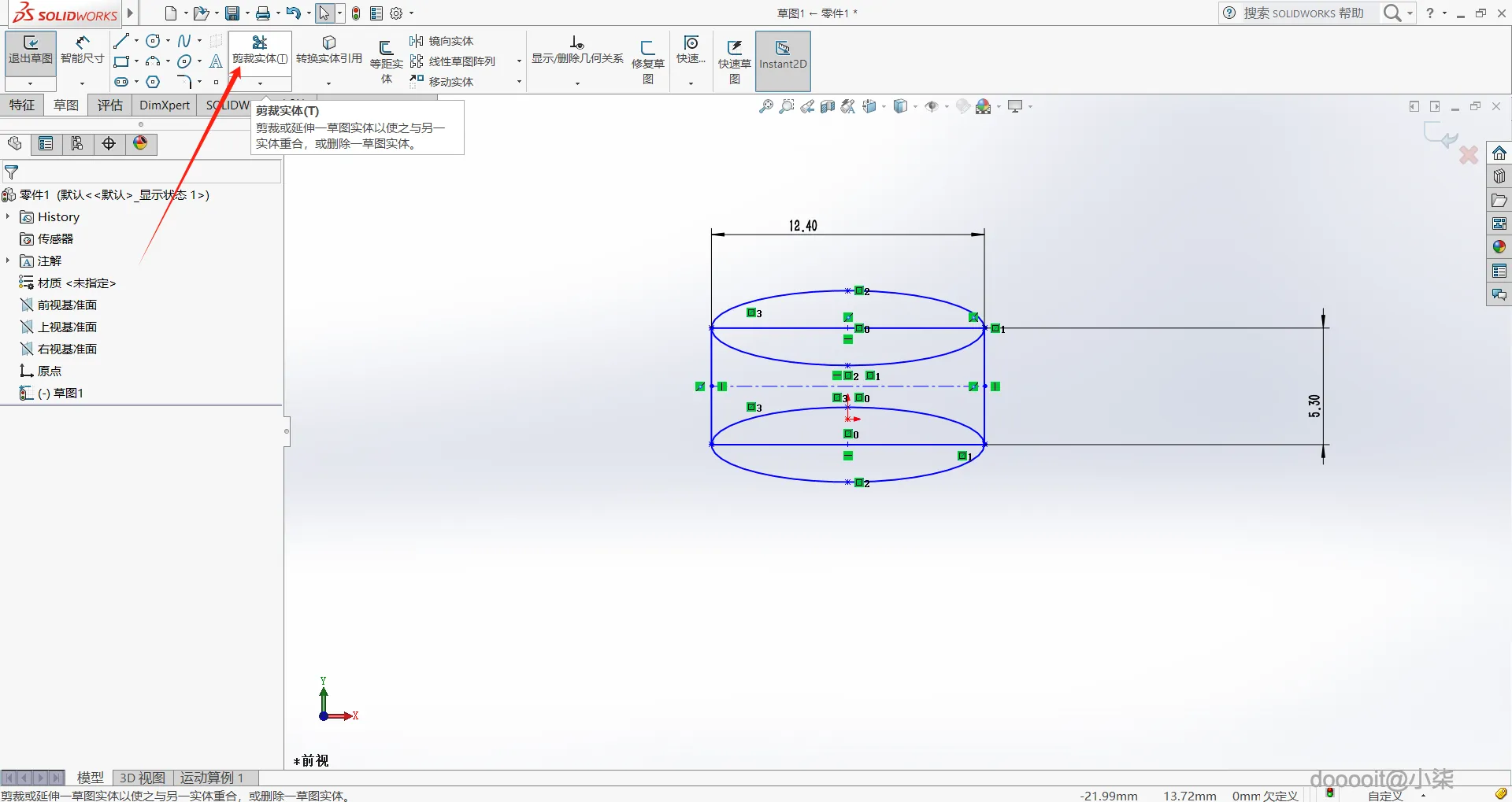Switch to the 草图 (Sketch) tab
The width and height of the screenshot is (1512, 802).
(66, 105)
